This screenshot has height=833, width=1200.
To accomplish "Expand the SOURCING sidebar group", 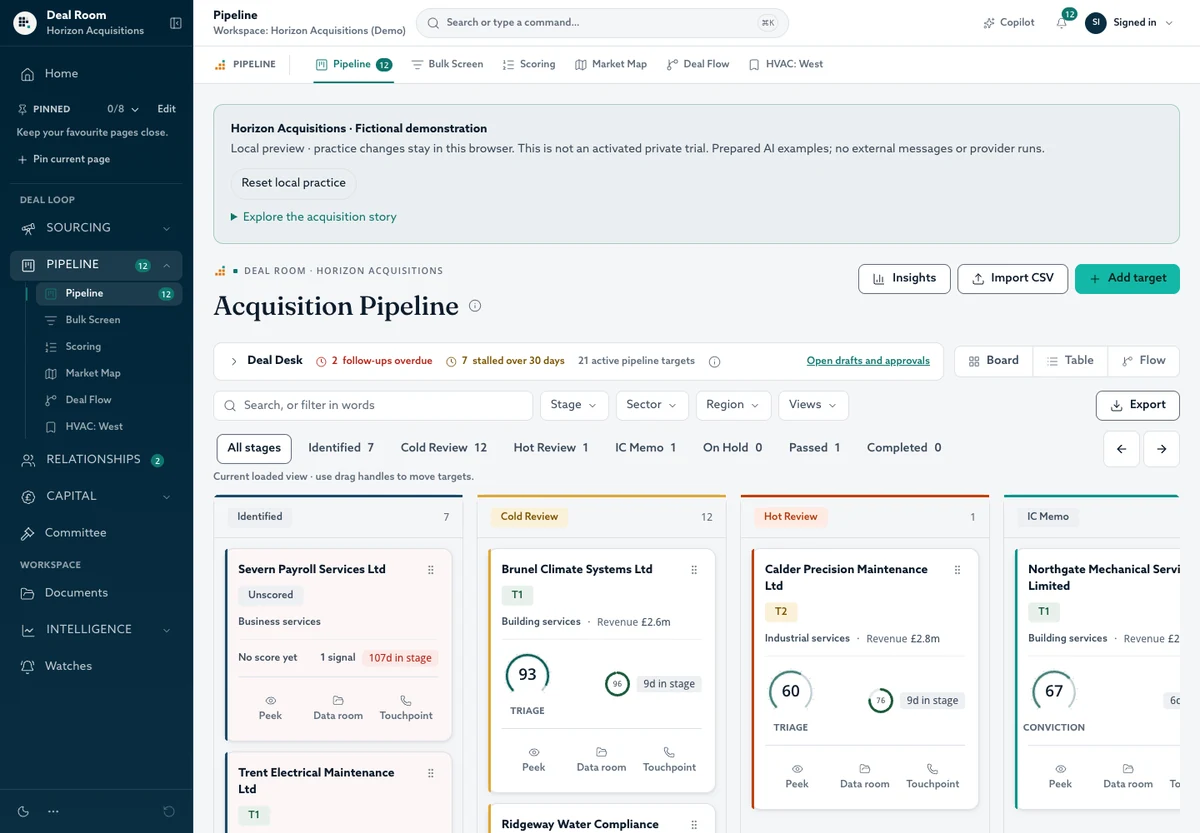I will point(96,228).
